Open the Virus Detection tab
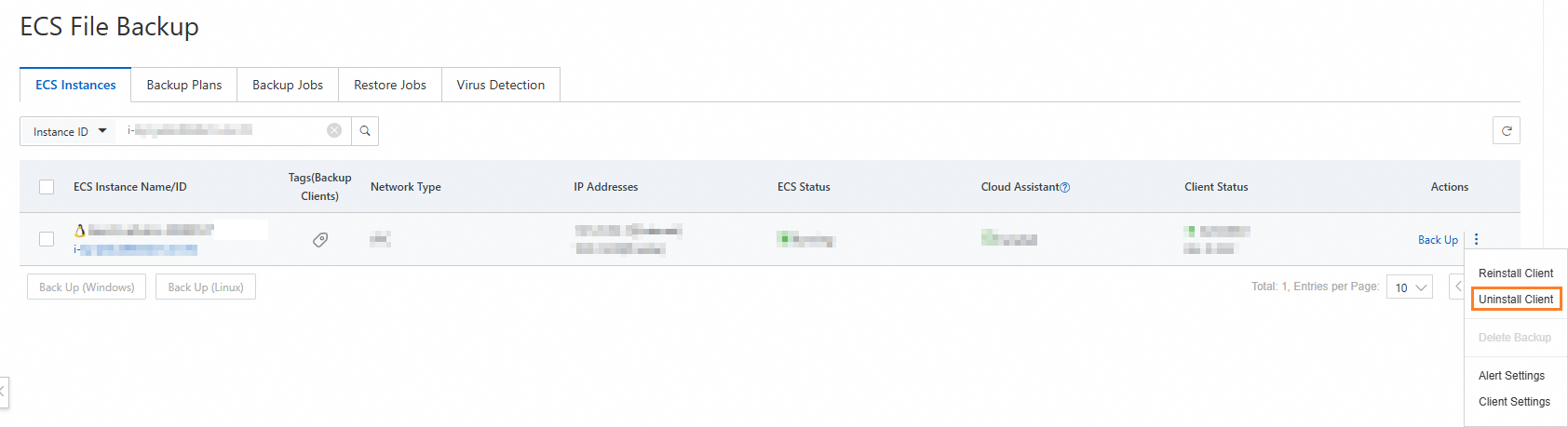Image resolution: width=1568 pixels, height=427 pixels. point(501,85)
